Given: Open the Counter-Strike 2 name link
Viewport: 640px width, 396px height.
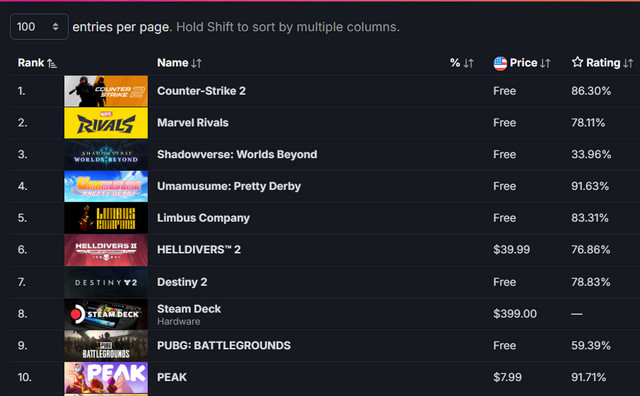Looking at the screenshot, I should click(x=201, y=91).
